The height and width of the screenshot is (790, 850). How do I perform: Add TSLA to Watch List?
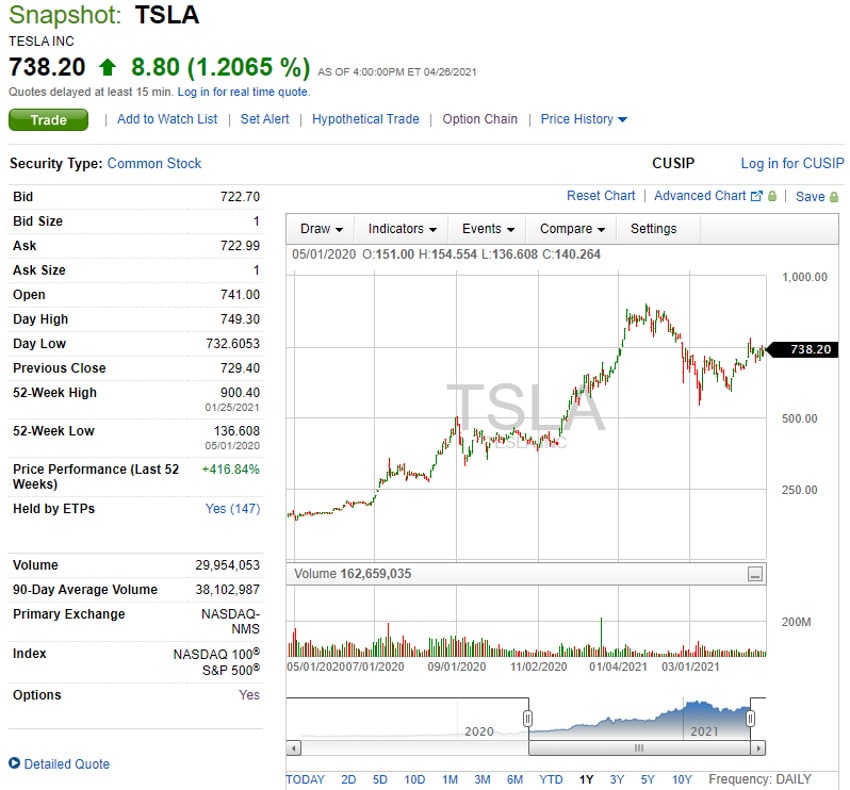pos(167,119)
